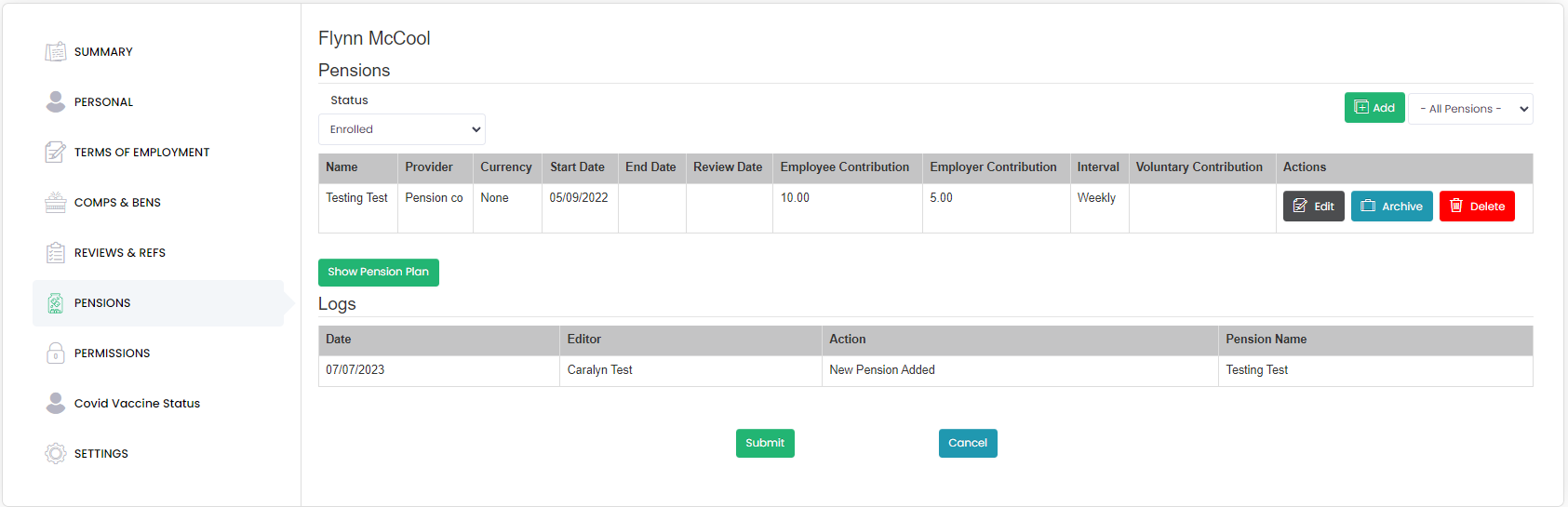Click the Permissions padlock icon
This screenshot has width=1568, height=507.
(56, 353)
